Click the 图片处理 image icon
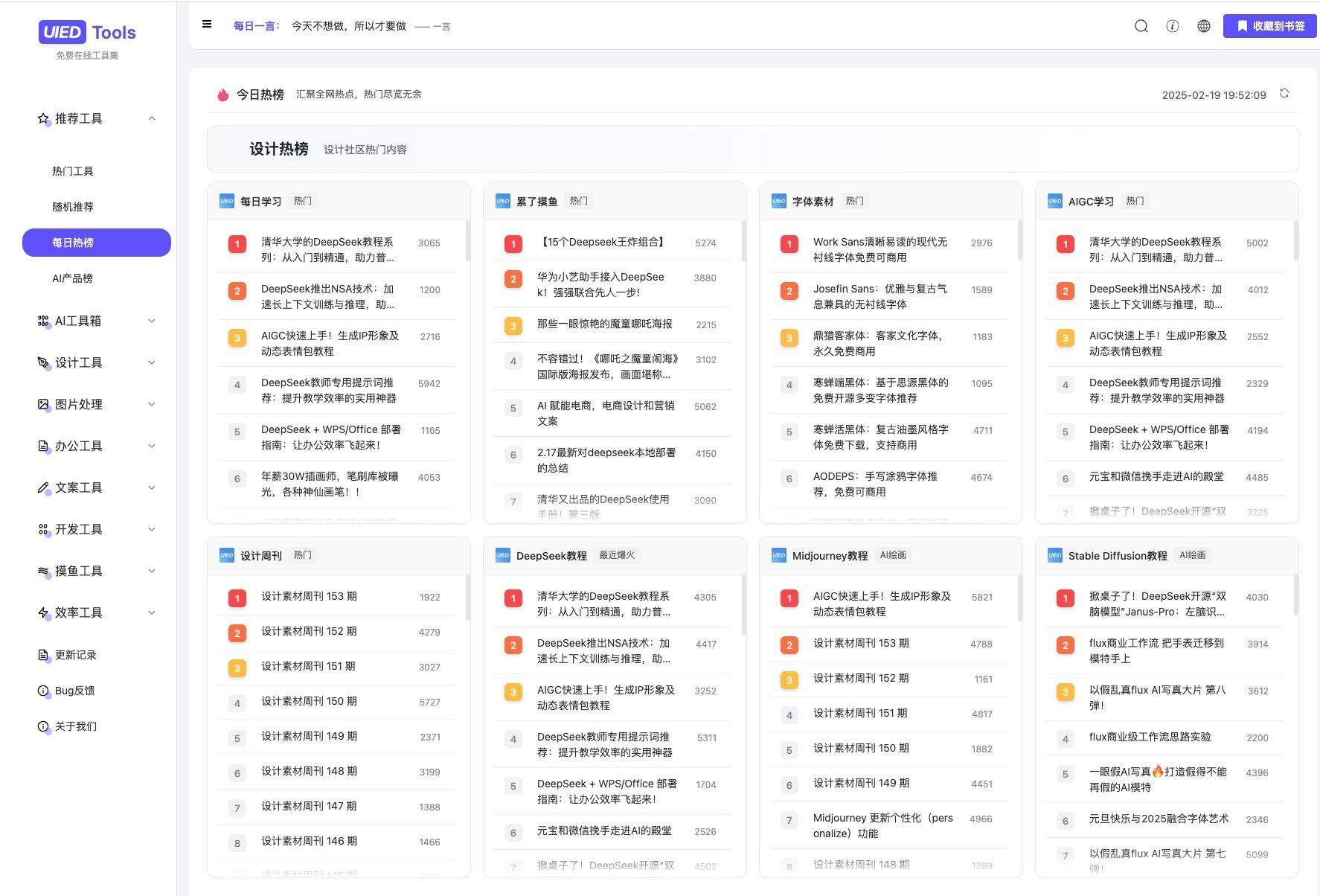Image resolution: width=1320 pixels, height=896 pixels. pos(43,405)
